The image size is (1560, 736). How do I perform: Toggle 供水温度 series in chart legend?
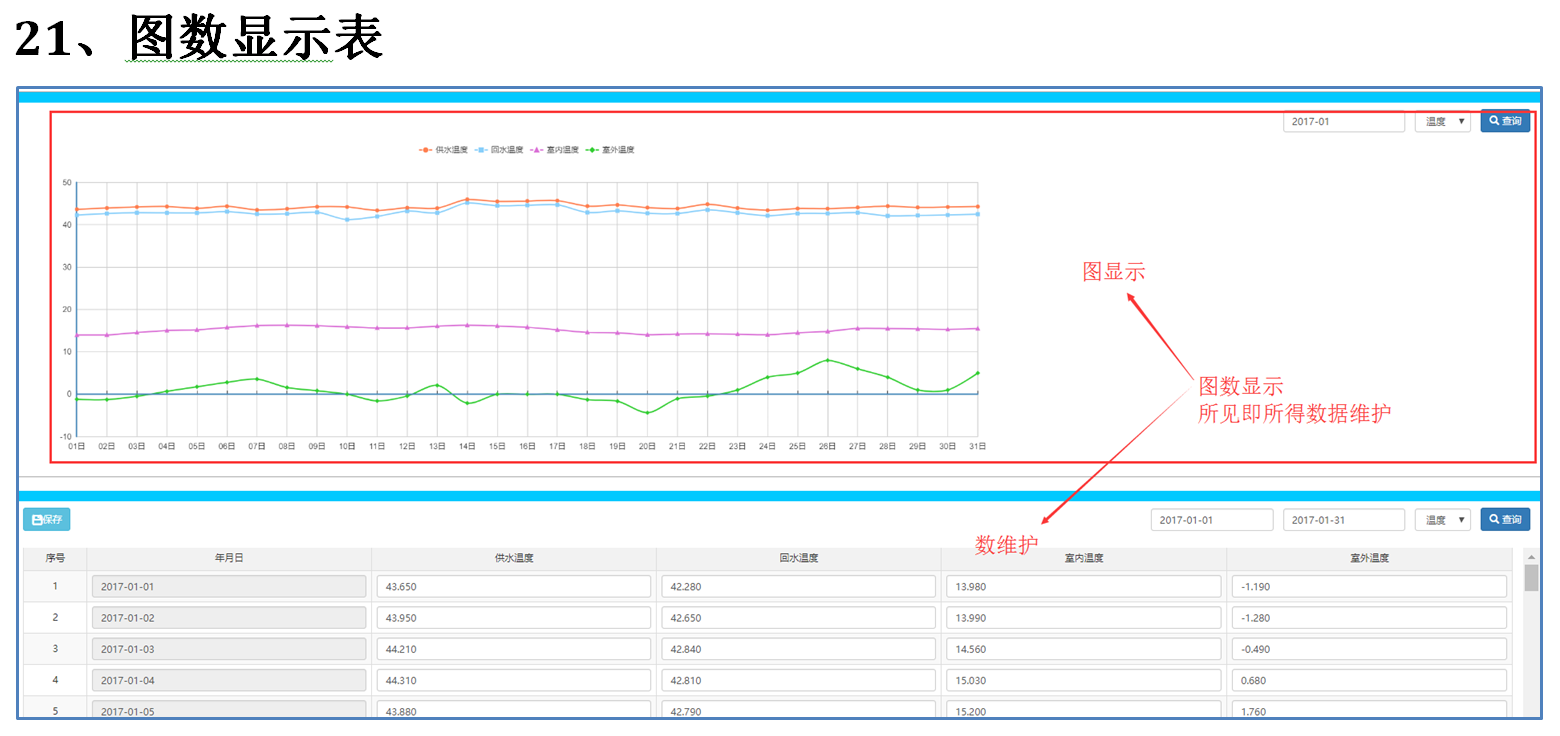click(x=443, y=150)
